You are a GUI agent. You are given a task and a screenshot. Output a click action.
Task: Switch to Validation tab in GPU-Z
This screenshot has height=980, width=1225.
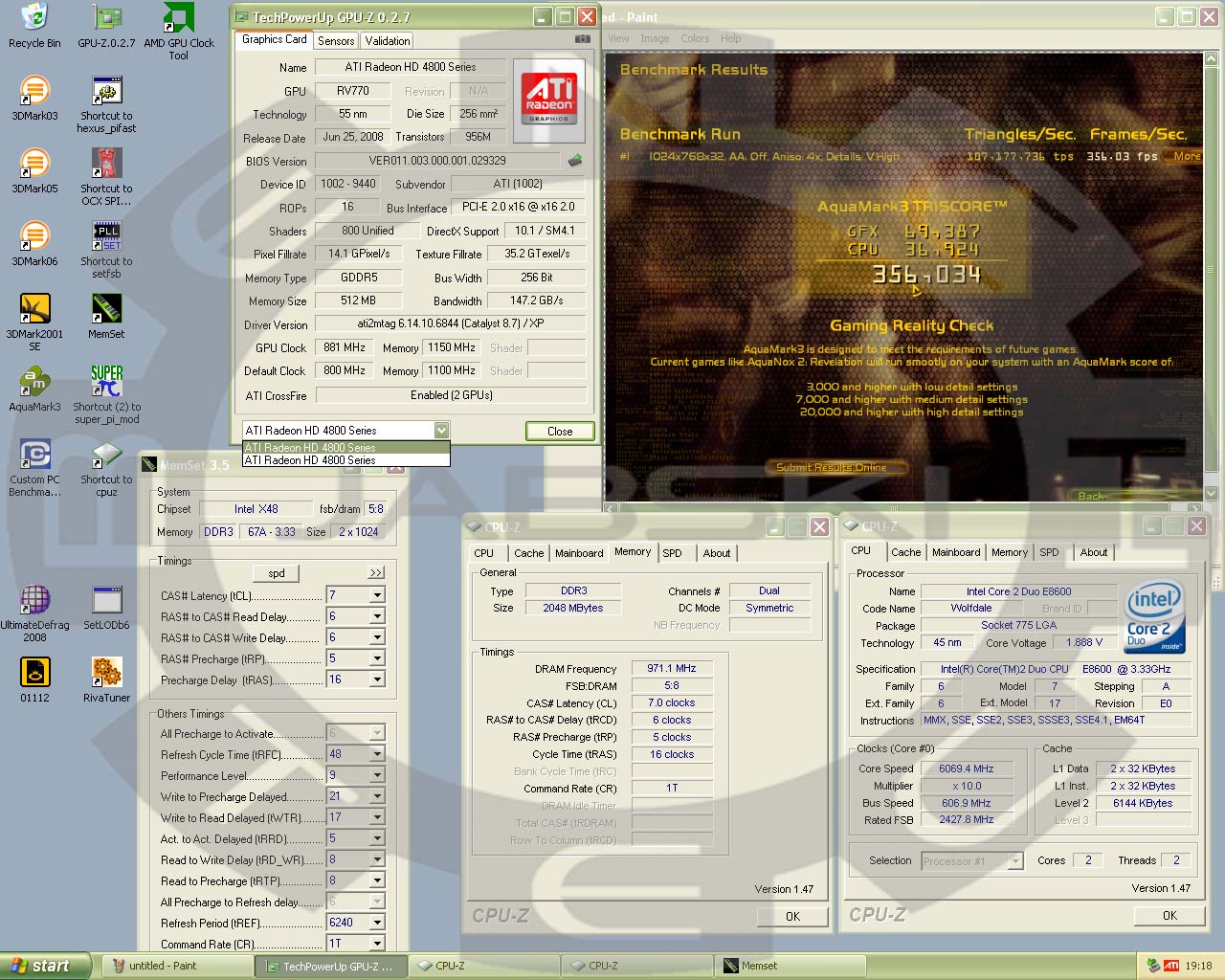point(388,40)
